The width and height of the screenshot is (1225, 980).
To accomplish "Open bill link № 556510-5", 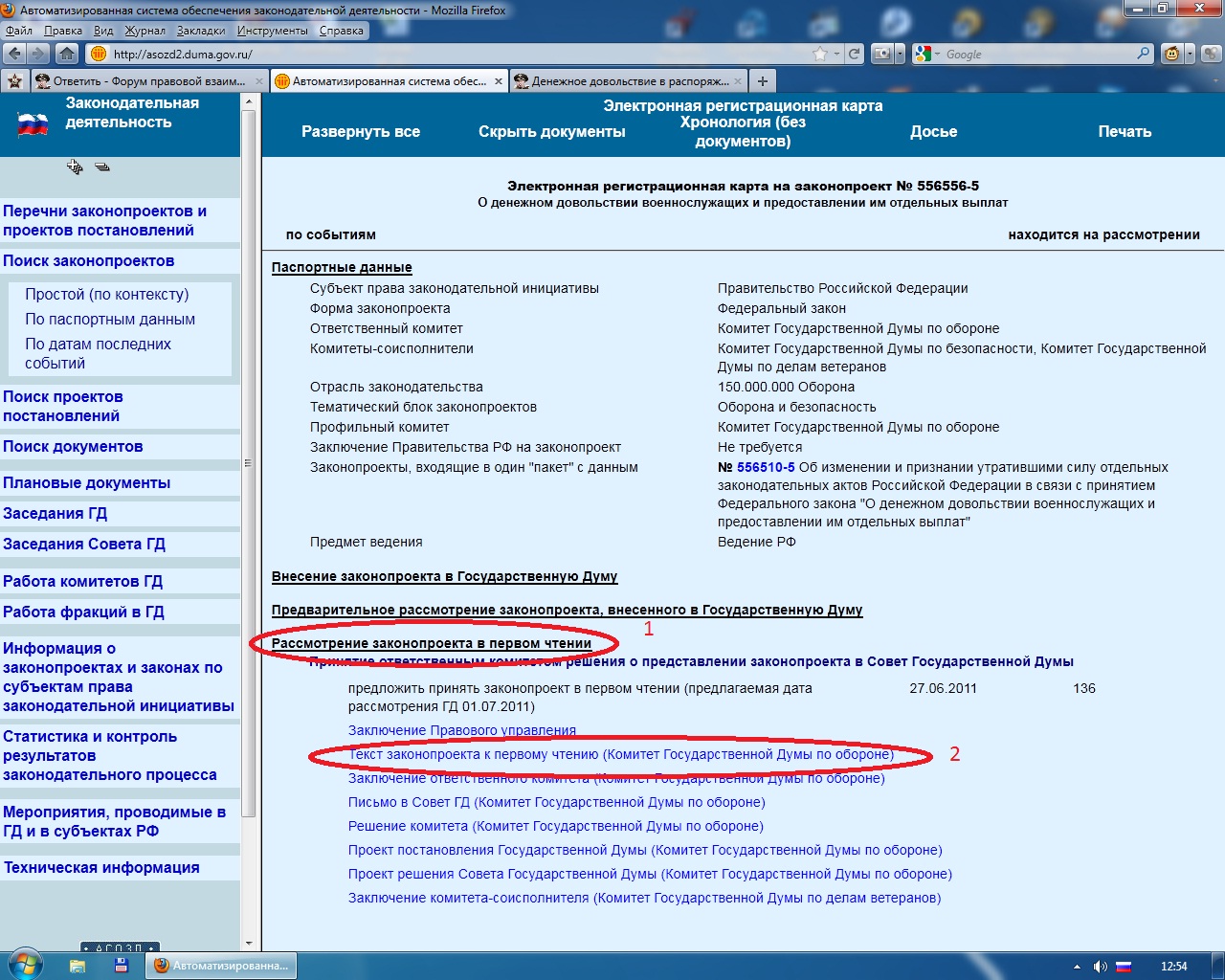I will (x=765, y=467).
